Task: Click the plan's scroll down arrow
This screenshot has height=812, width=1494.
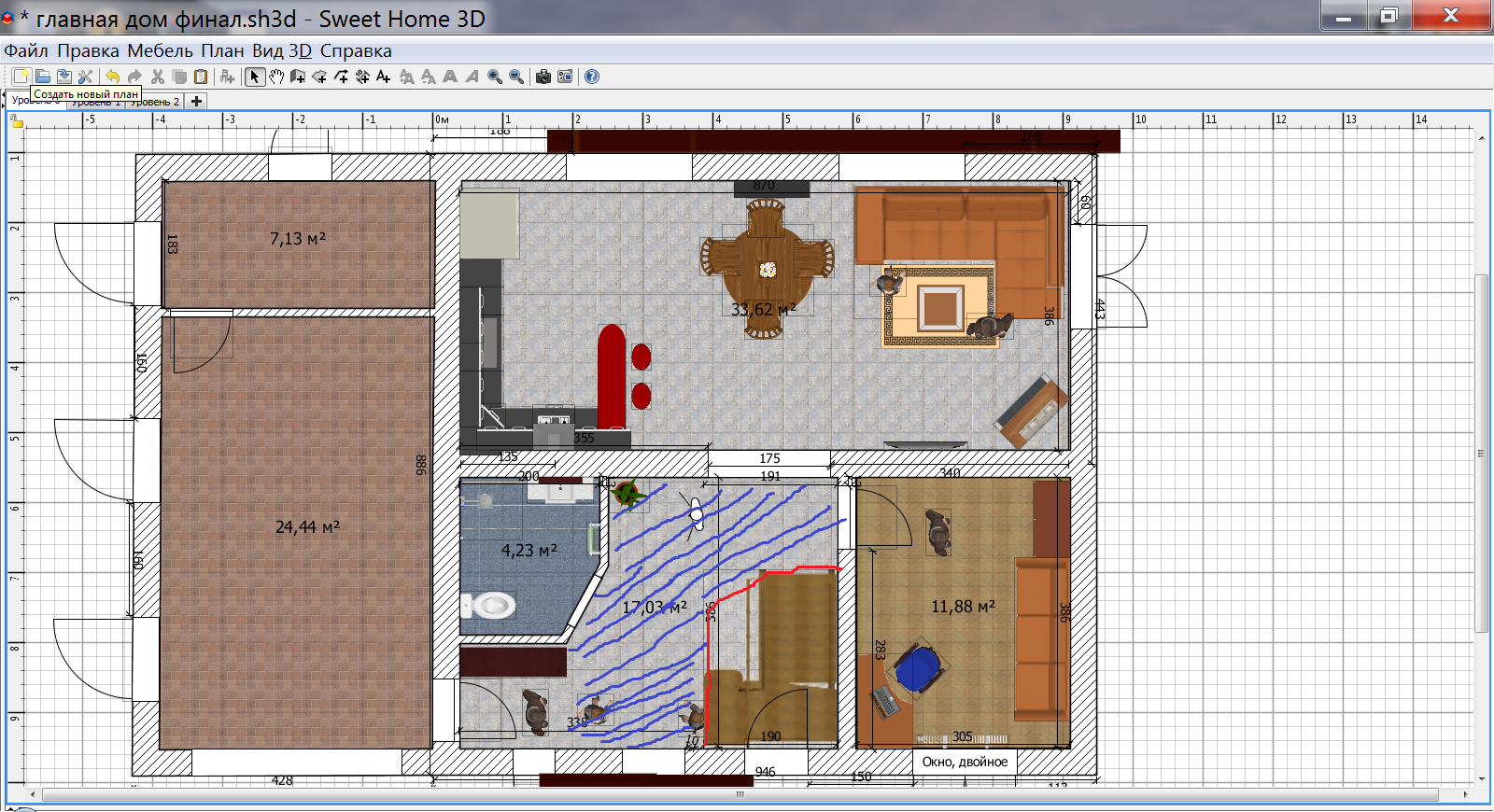Action: [1482, 778]
